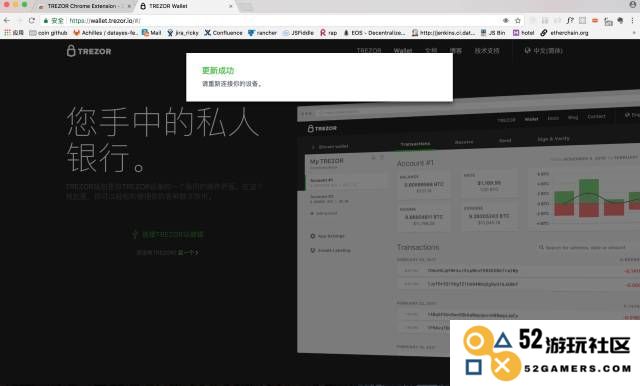This screenshot has height=386, width=640.
Task: Close the TREZOR Wallet tab
Action: 231,6
